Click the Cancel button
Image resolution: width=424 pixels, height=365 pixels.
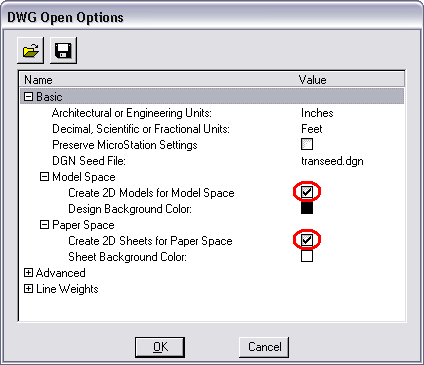click(264, 347)
